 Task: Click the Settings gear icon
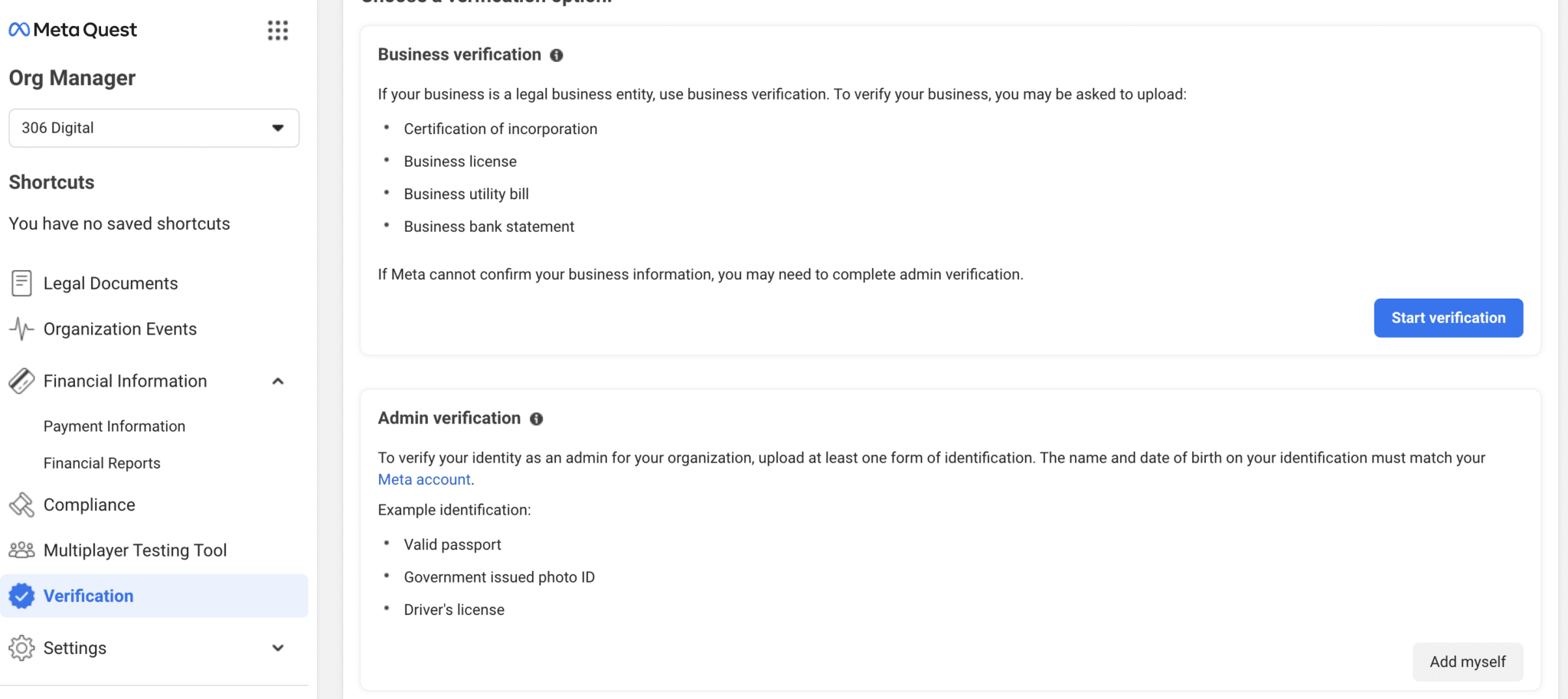[x=21, y=648]
